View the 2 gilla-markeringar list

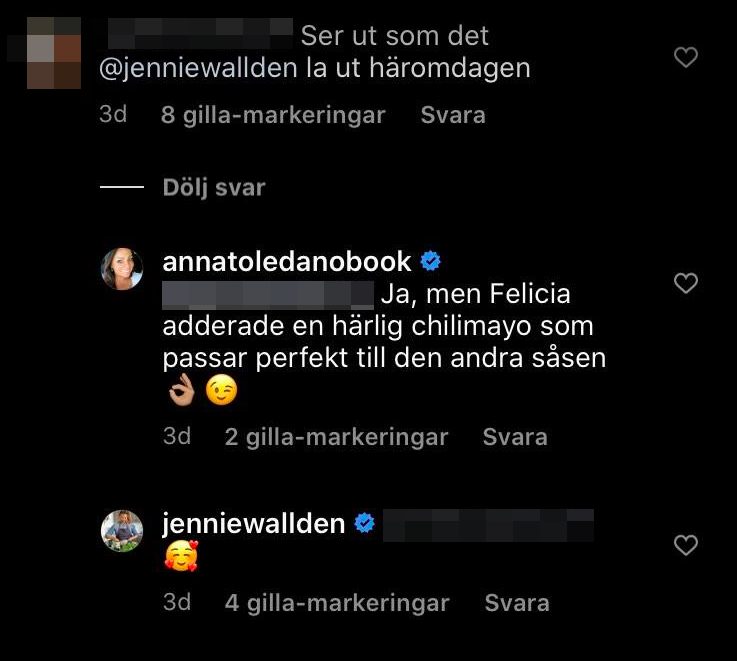pyautogui.click(x=337, y=438)
